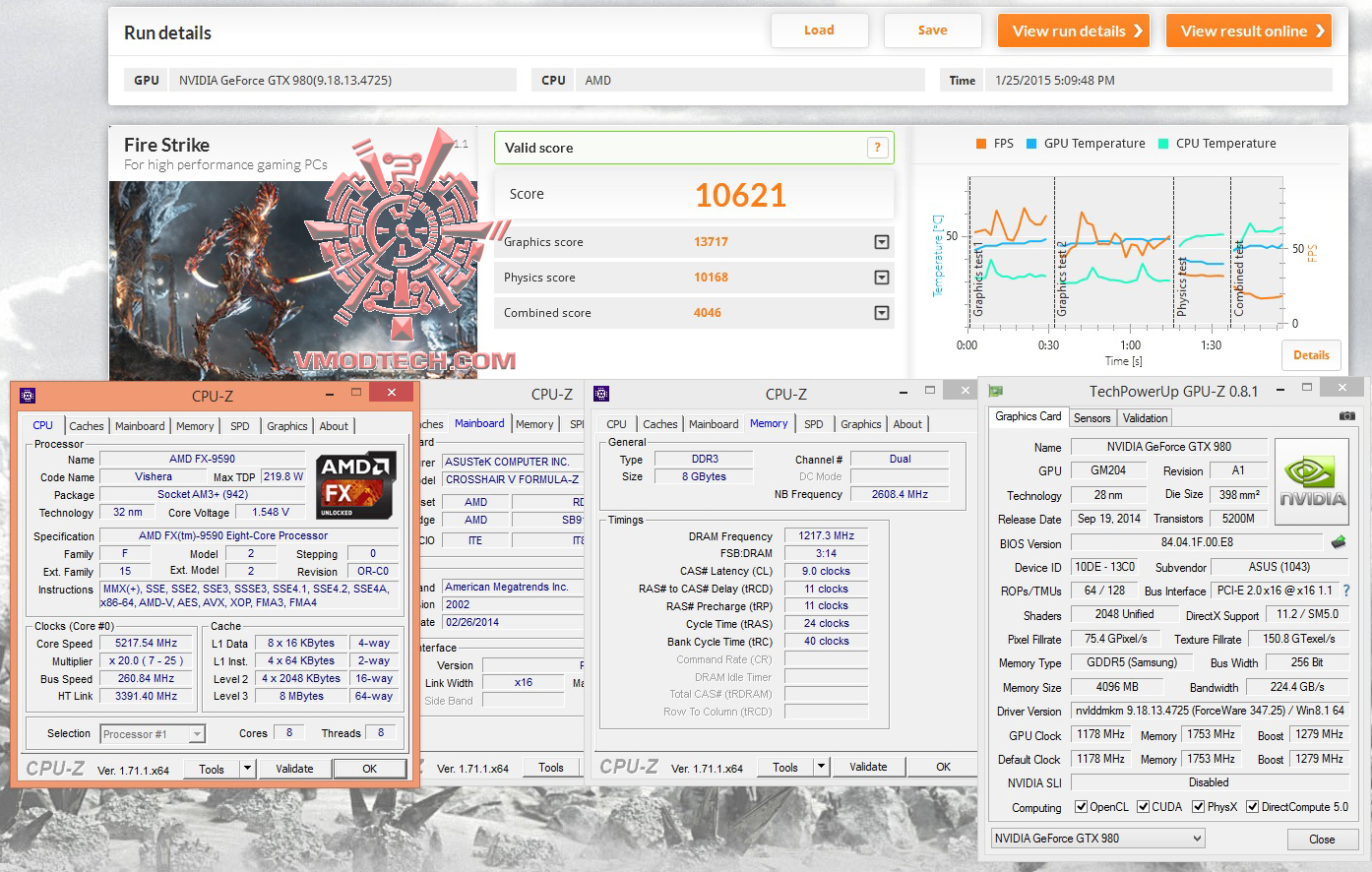Open the NVIDIA GeForce GTX 980 GPU selector
This screenshot has width=1372, height=872.
(x=1098, y=839)
